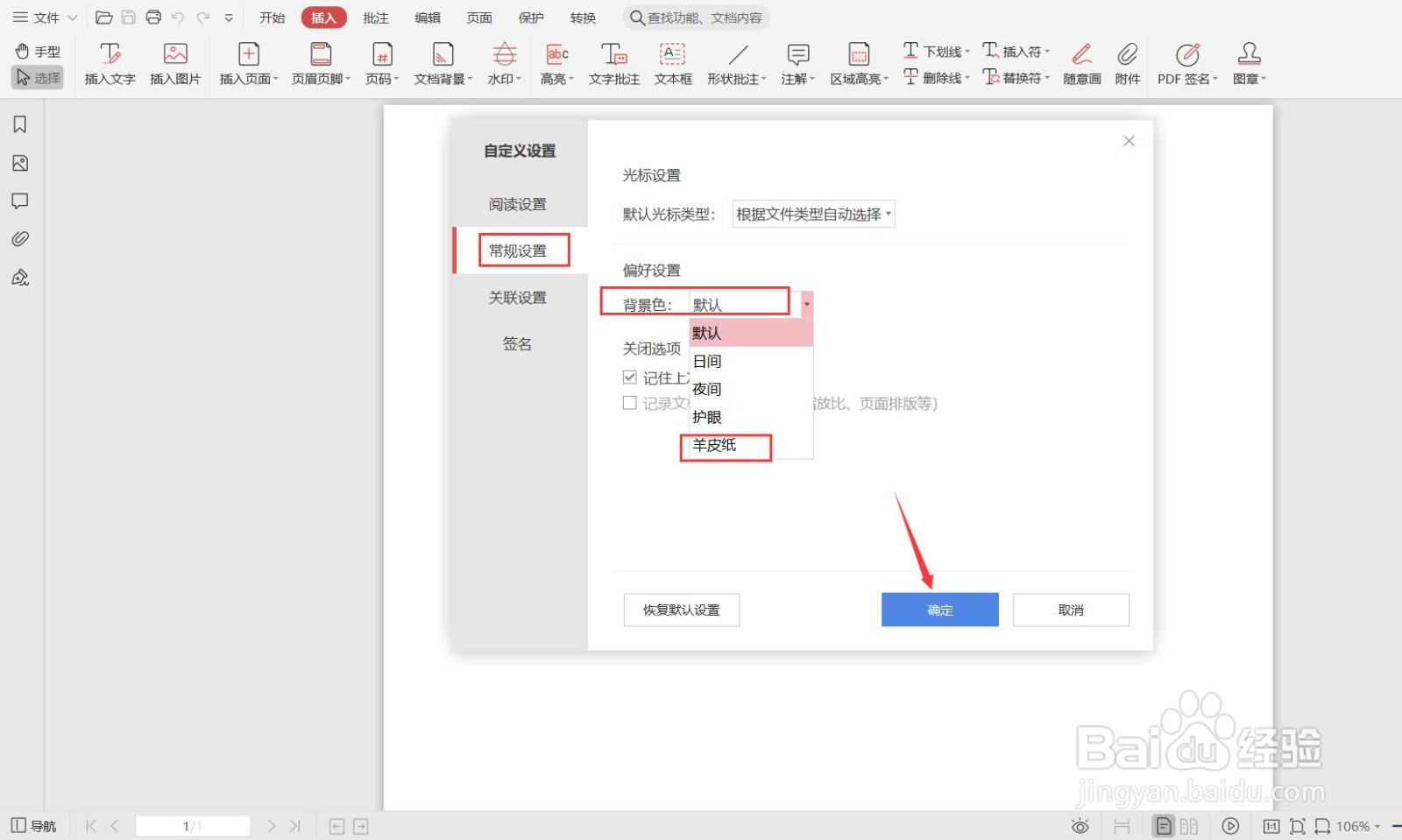The height and width of the screenshot is (840, 1402).
Task: Switch to the 开始 tab
Action: coord(273,18)
